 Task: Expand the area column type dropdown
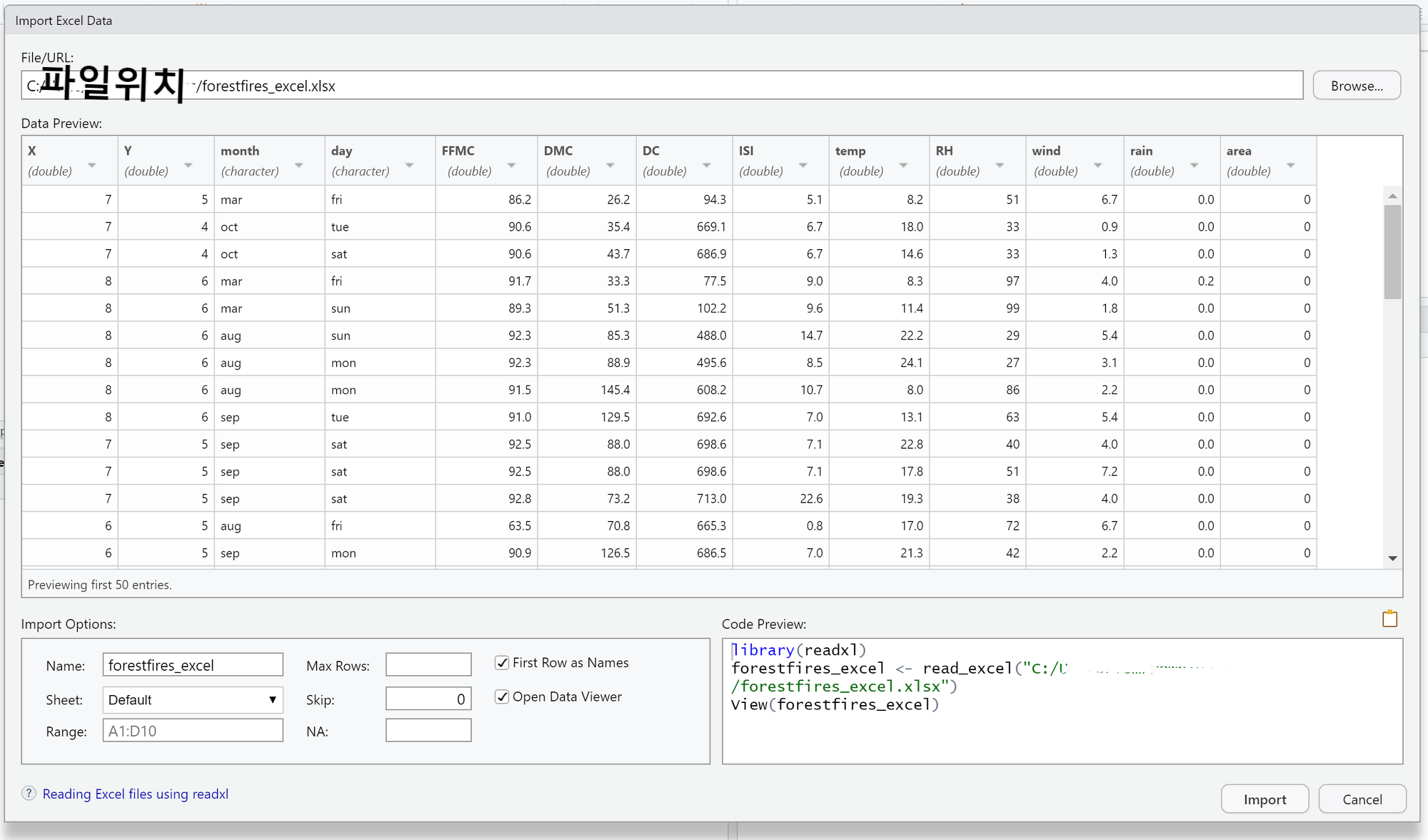coord(1290,166)
